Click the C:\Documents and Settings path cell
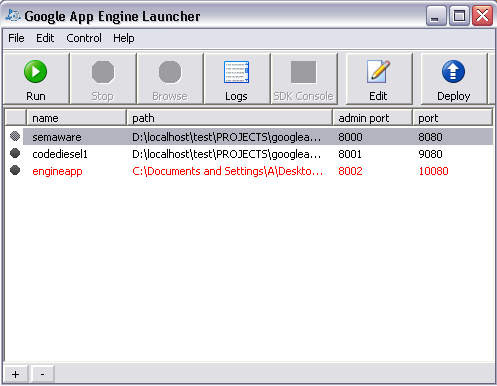 coord(227,171)
